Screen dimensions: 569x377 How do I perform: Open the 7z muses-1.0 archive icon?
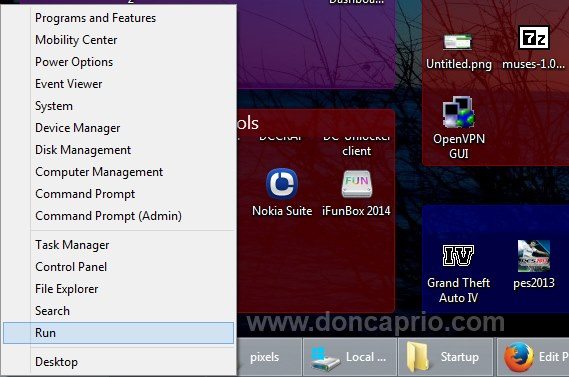(x=533, y=47)
